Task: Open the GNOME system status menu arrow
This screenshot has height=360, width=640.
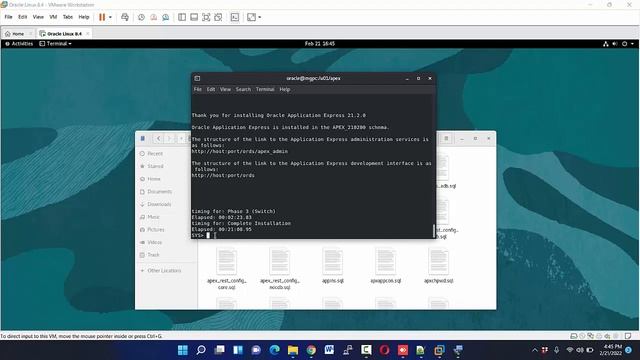Action: click(633, 44)
